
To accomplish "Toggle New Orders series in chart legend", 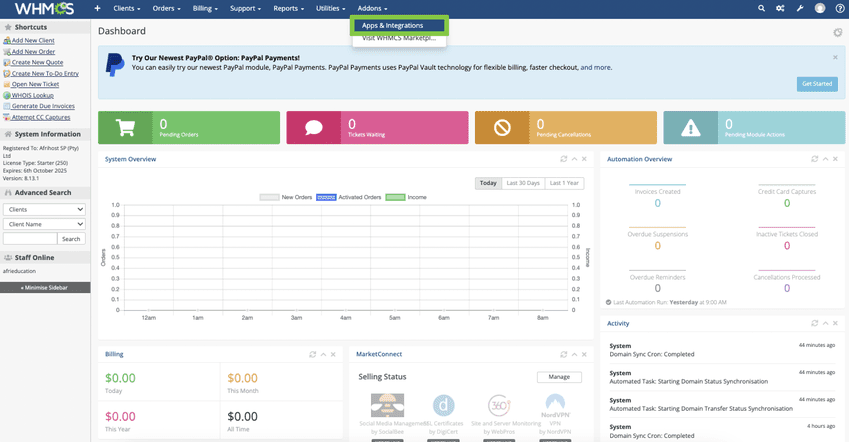I will (286, 197).
